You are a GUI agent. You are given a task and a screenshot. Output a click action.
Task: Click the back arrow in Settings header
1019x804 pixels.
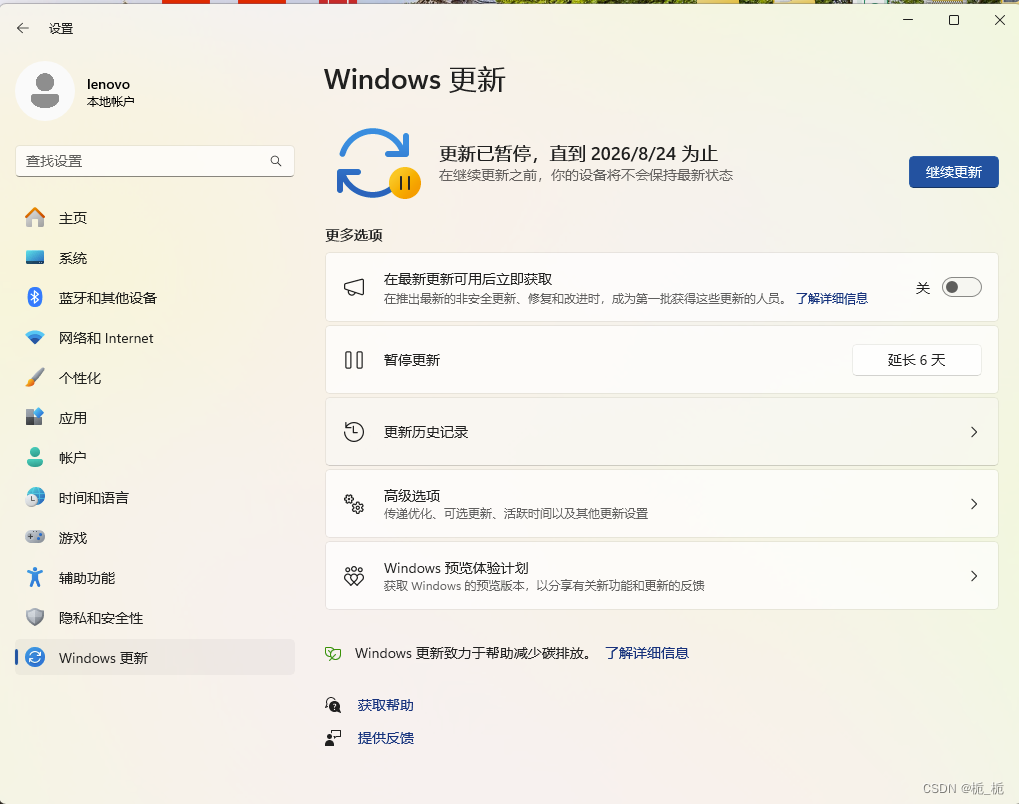23,28
